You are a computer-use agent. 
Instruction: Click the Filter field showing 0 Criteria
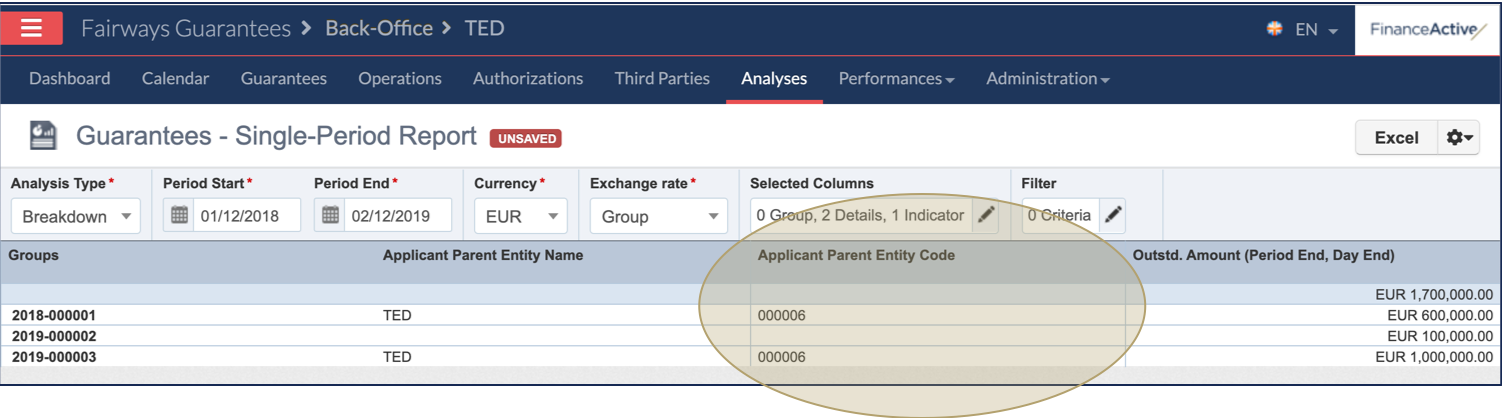(1061, 215)
